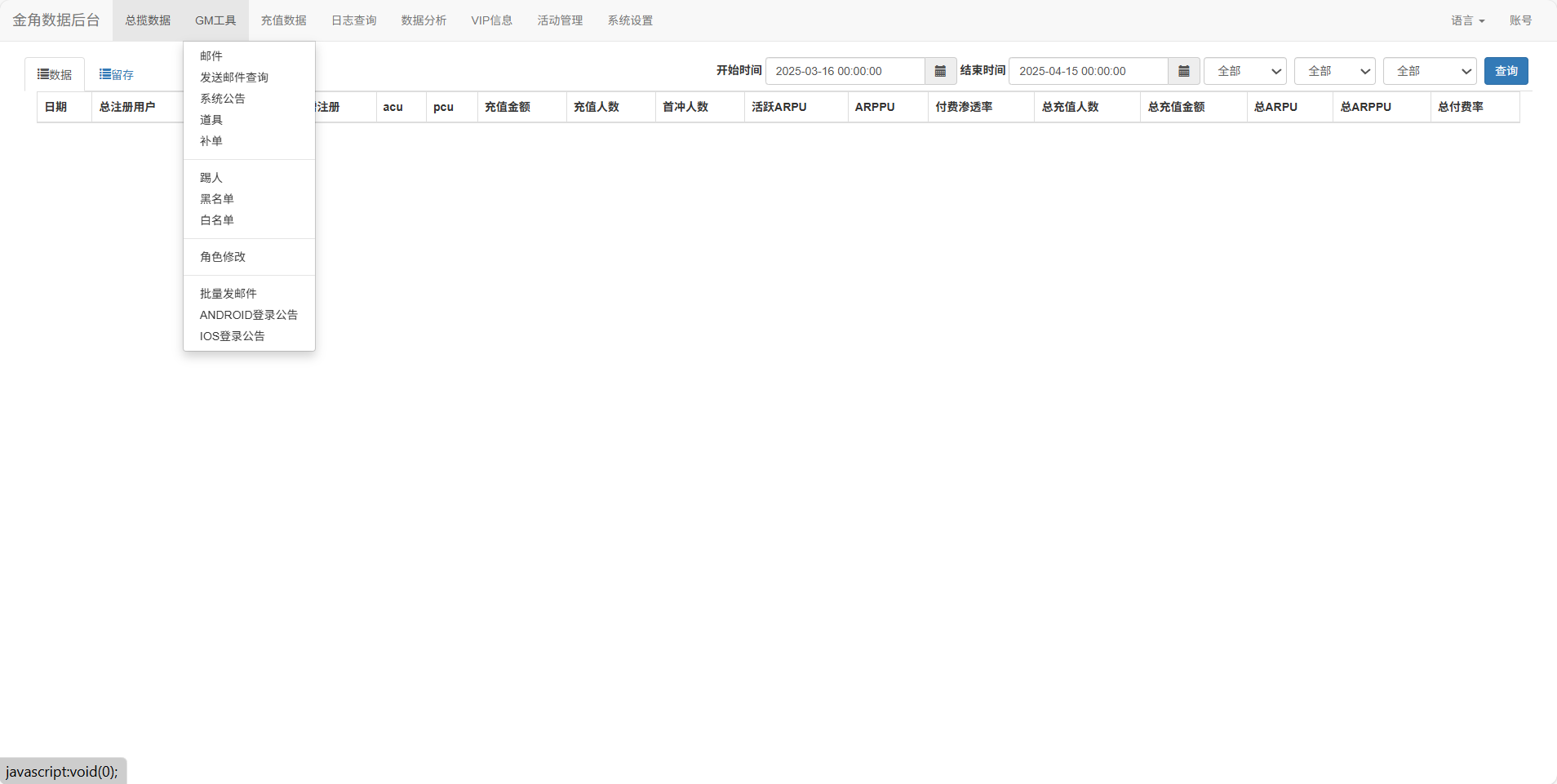1557x784 pixels.
Task: Select IOS登录公告 menu entry
Action: pyautogui.click(x=249, y=335)
